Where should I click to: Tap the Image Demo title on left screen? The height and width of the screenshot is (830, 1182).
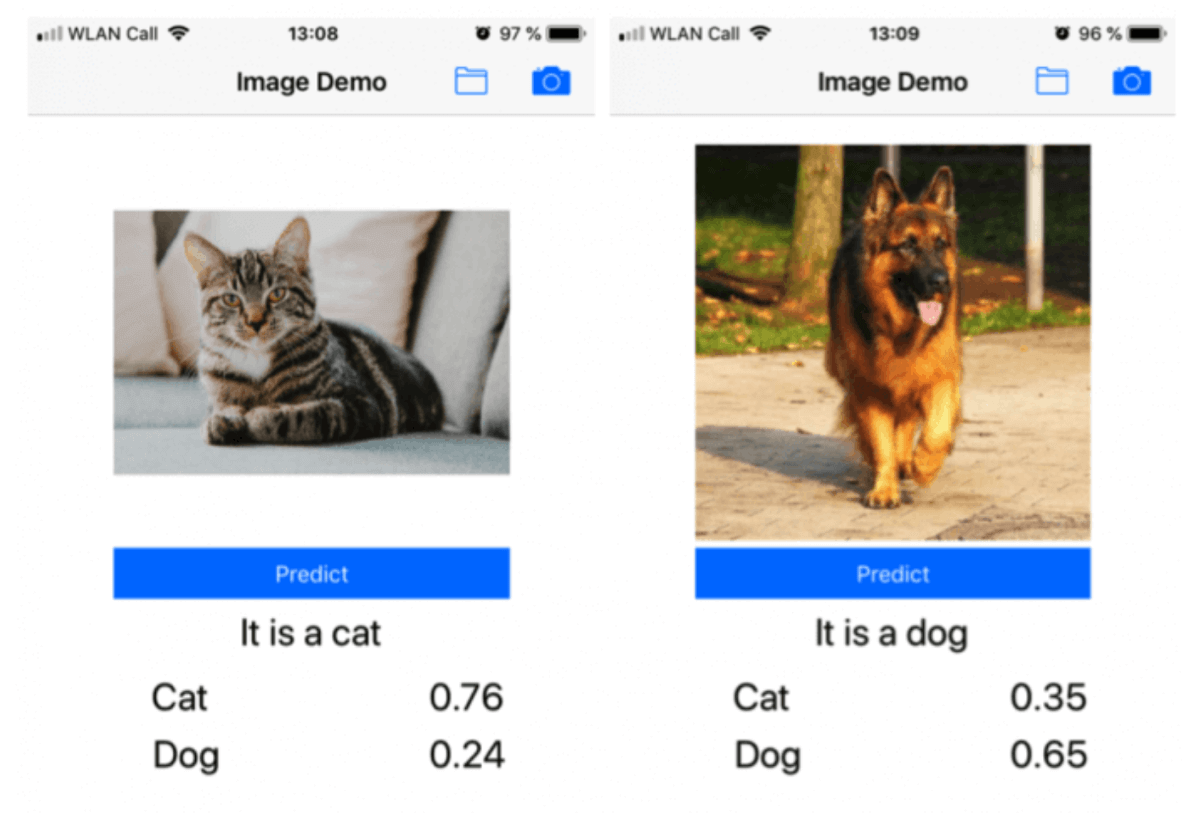pyautogui.click(x=311, y=81)
